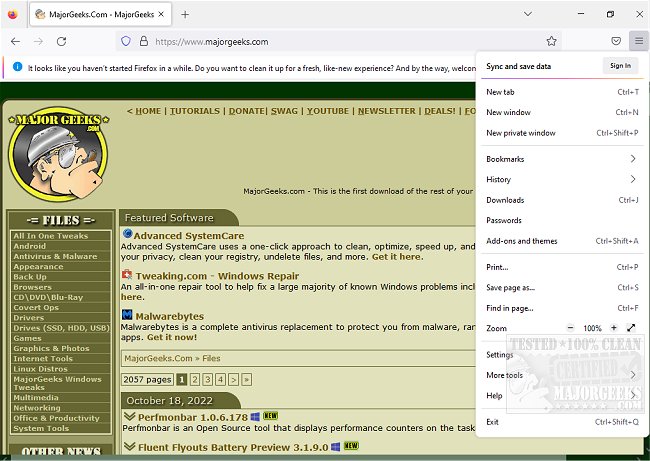650x461 pixels.
Task: Expand the Help submenu
Action: (563, 395)
